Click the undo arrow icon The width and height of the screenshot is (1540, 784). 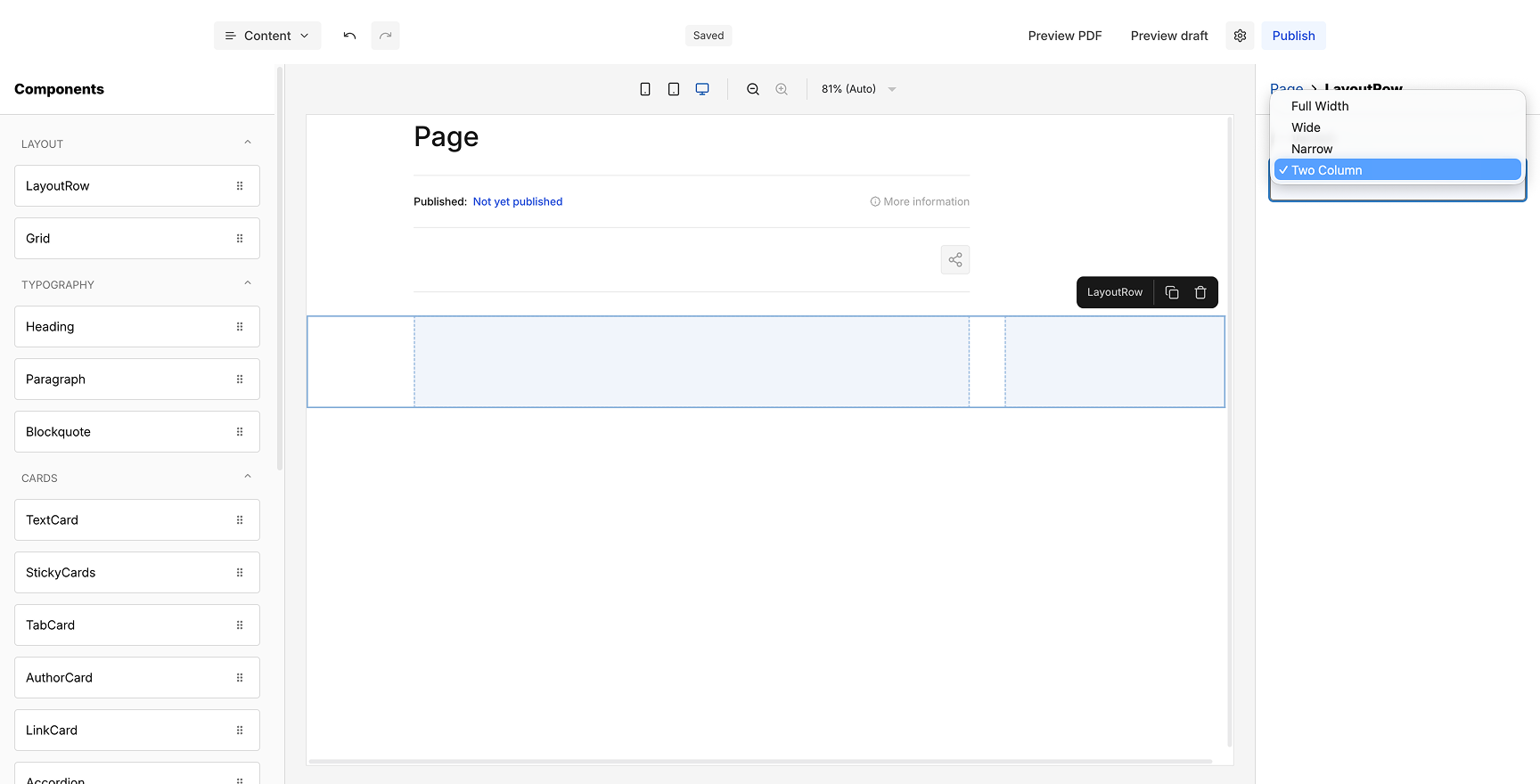[349, 36]
